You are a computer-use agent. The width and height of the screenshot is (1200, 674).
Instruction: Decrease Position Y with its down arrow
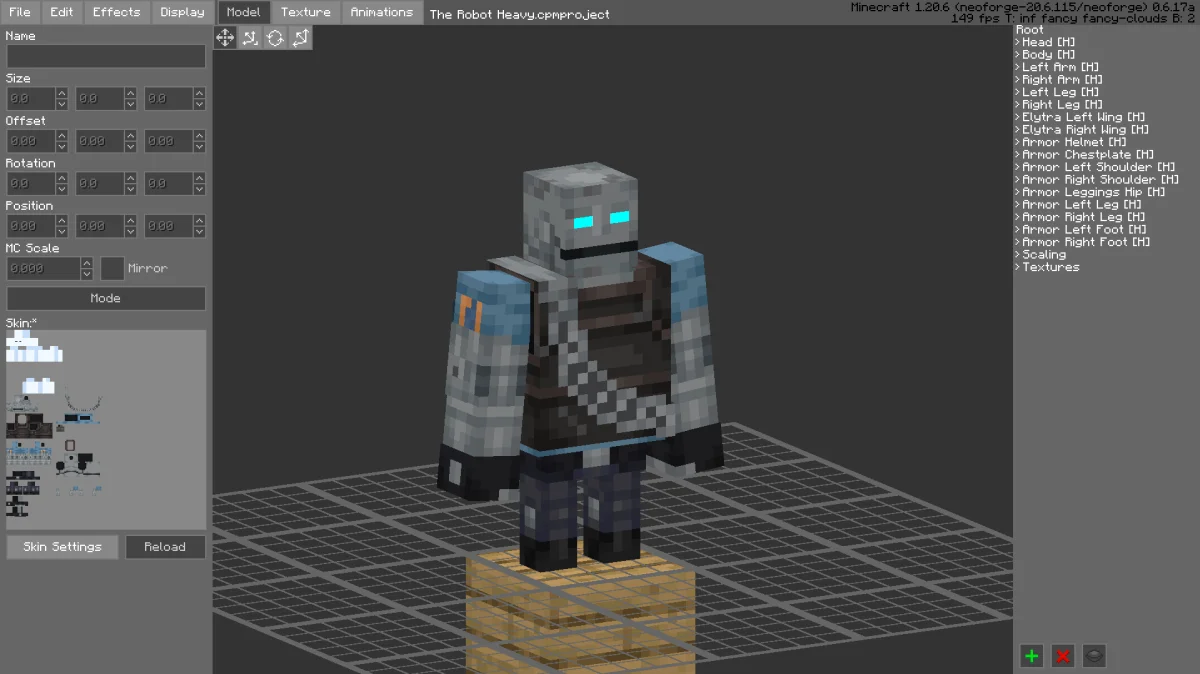[x=130, y=232]
